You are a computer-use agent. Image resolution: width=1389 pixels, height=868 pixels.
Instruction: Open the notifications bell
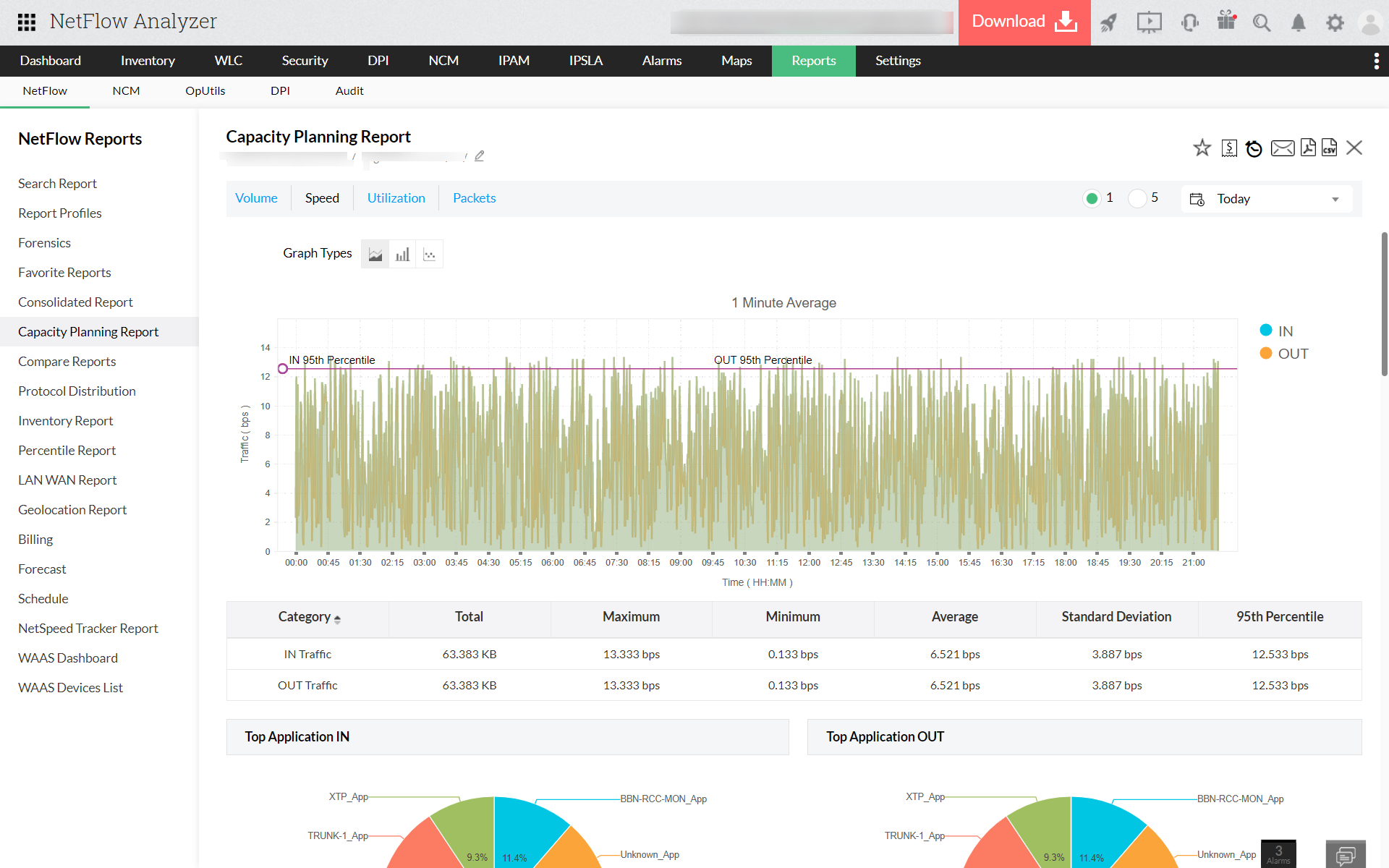click(1299, 22)
